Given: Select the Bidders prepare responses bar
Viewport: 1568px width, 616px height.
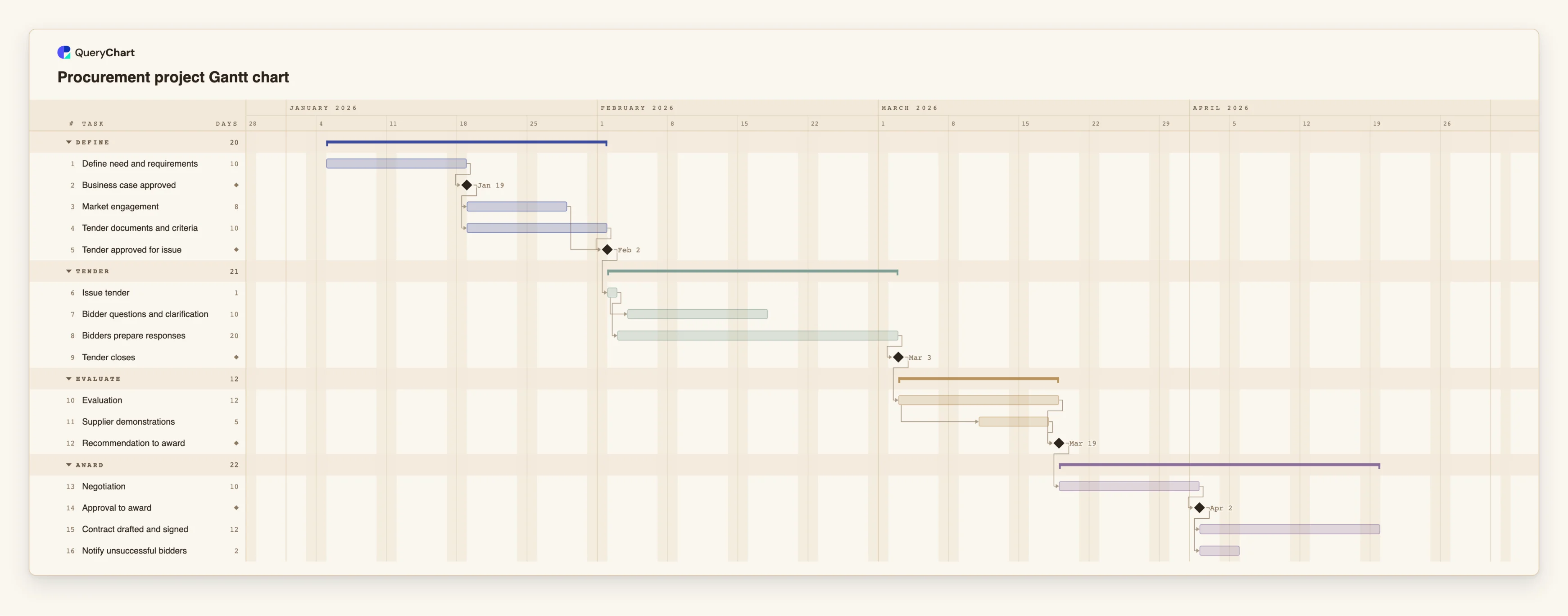Looking at the screenshot, I should tap(758, 335).
